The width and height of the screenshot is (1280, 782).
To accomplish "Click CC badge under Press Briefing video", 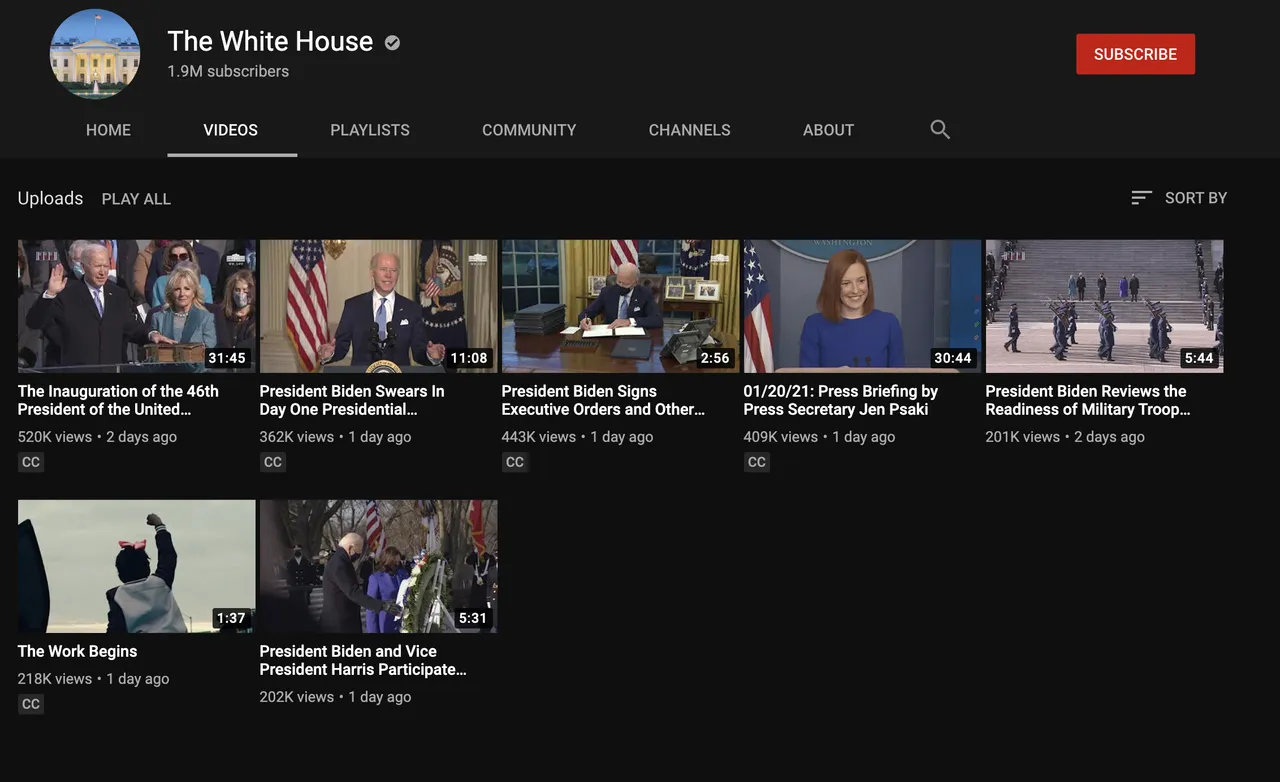I will [757, 462].
